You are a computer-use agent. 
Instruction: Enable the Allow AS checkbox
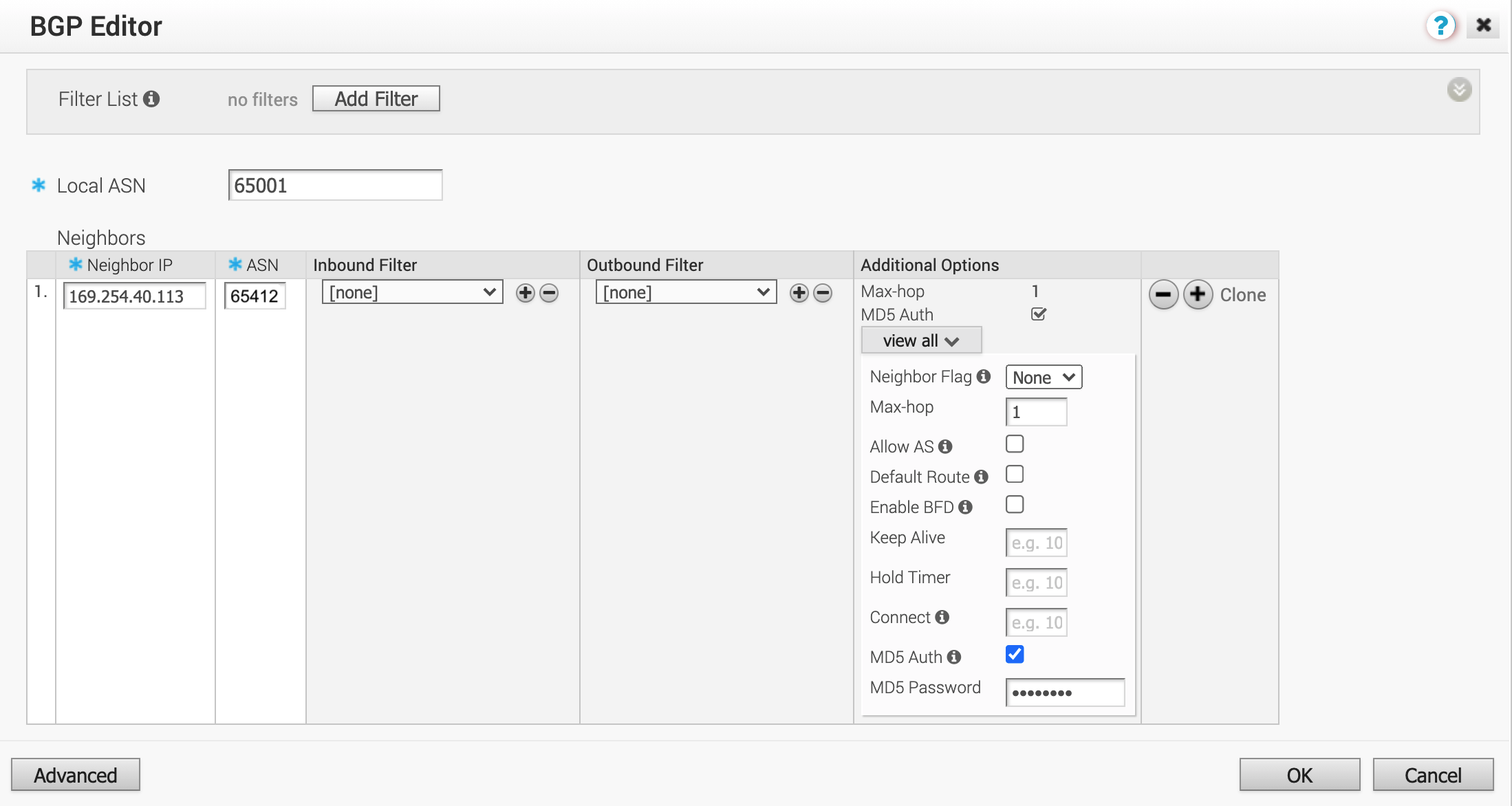1015,444
